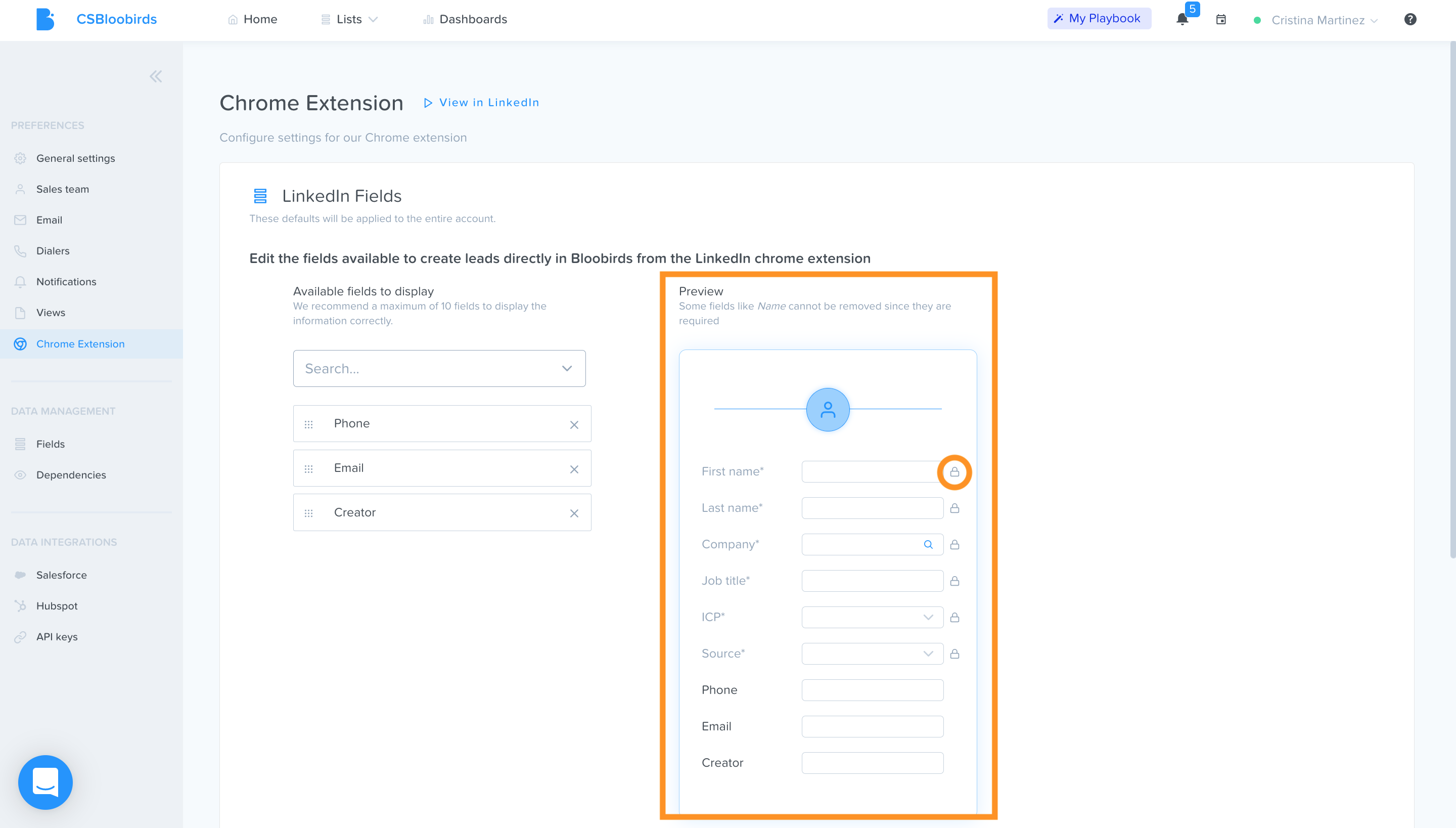Click the Bloobirds logo icon
1456x828 pixels.
click(45, 19)
